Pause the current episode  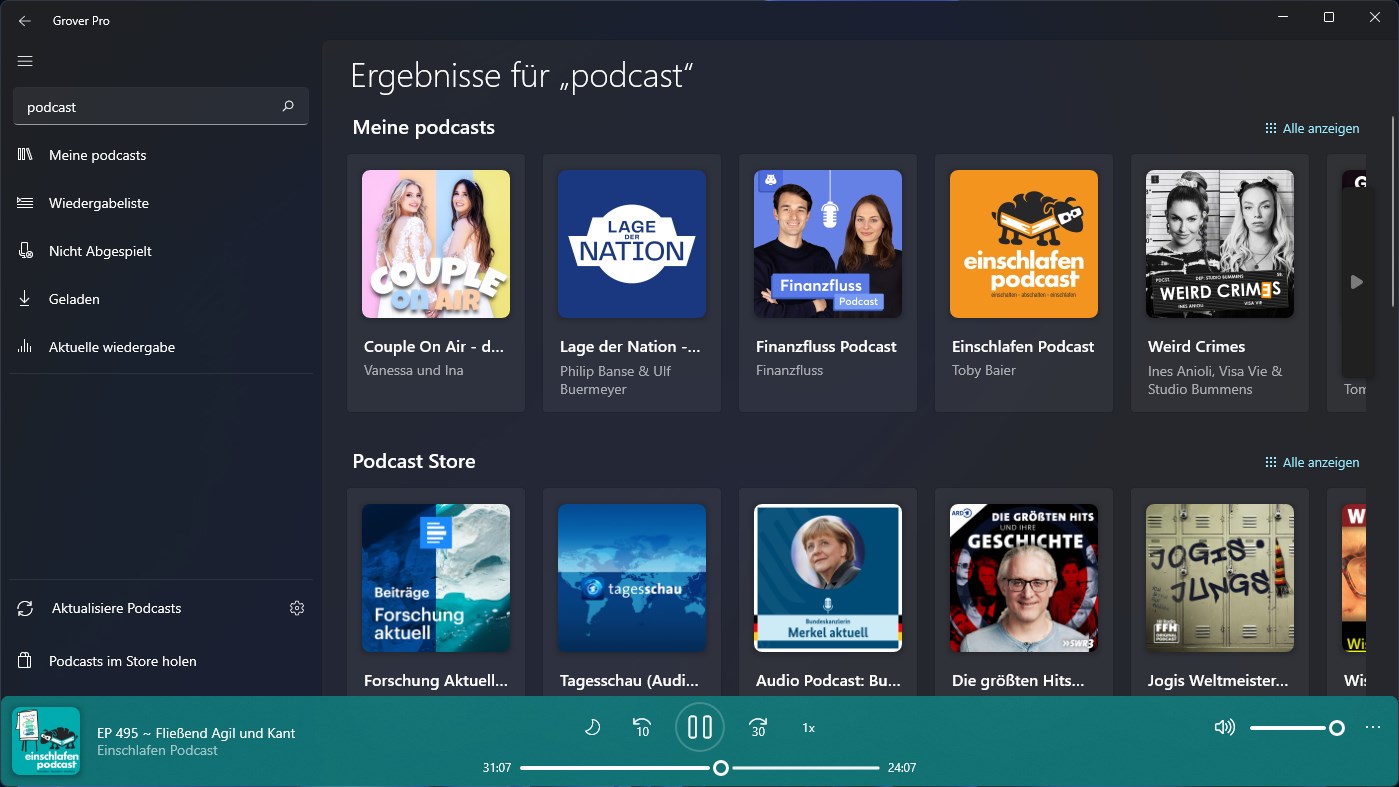tap(700, 727)
